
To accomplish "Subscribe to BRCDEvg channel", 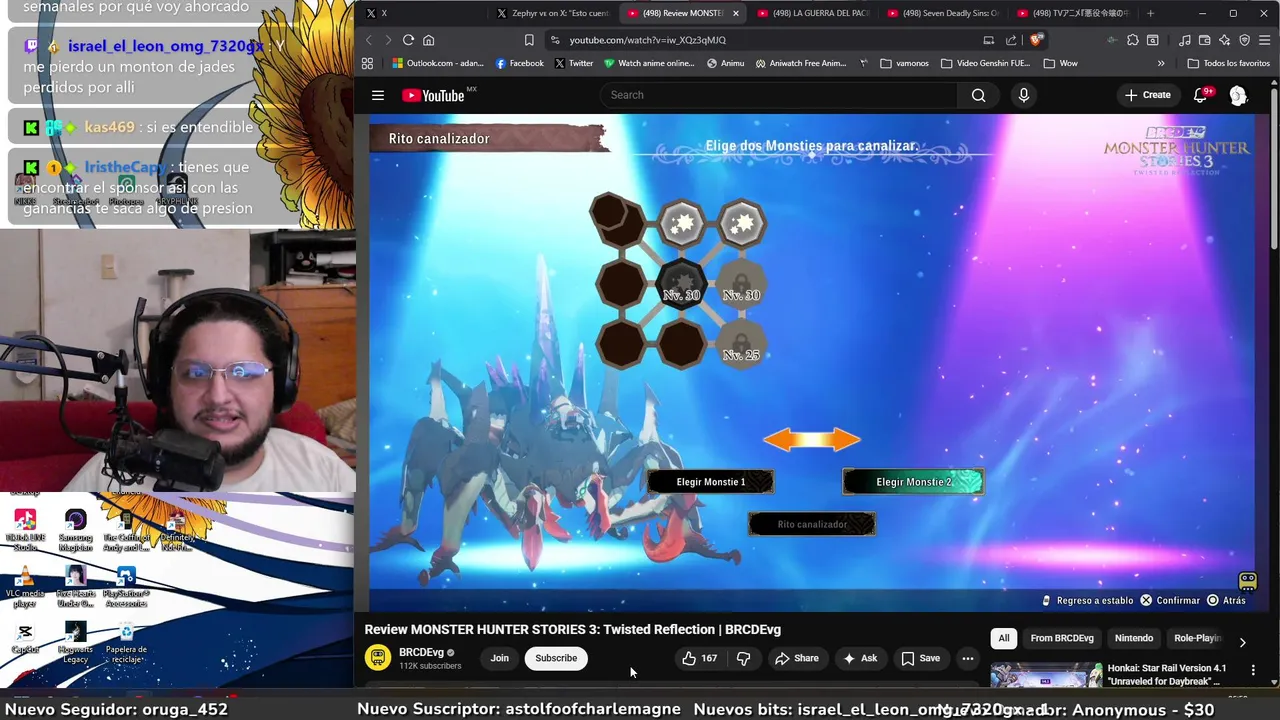I will tap(556, 658).
